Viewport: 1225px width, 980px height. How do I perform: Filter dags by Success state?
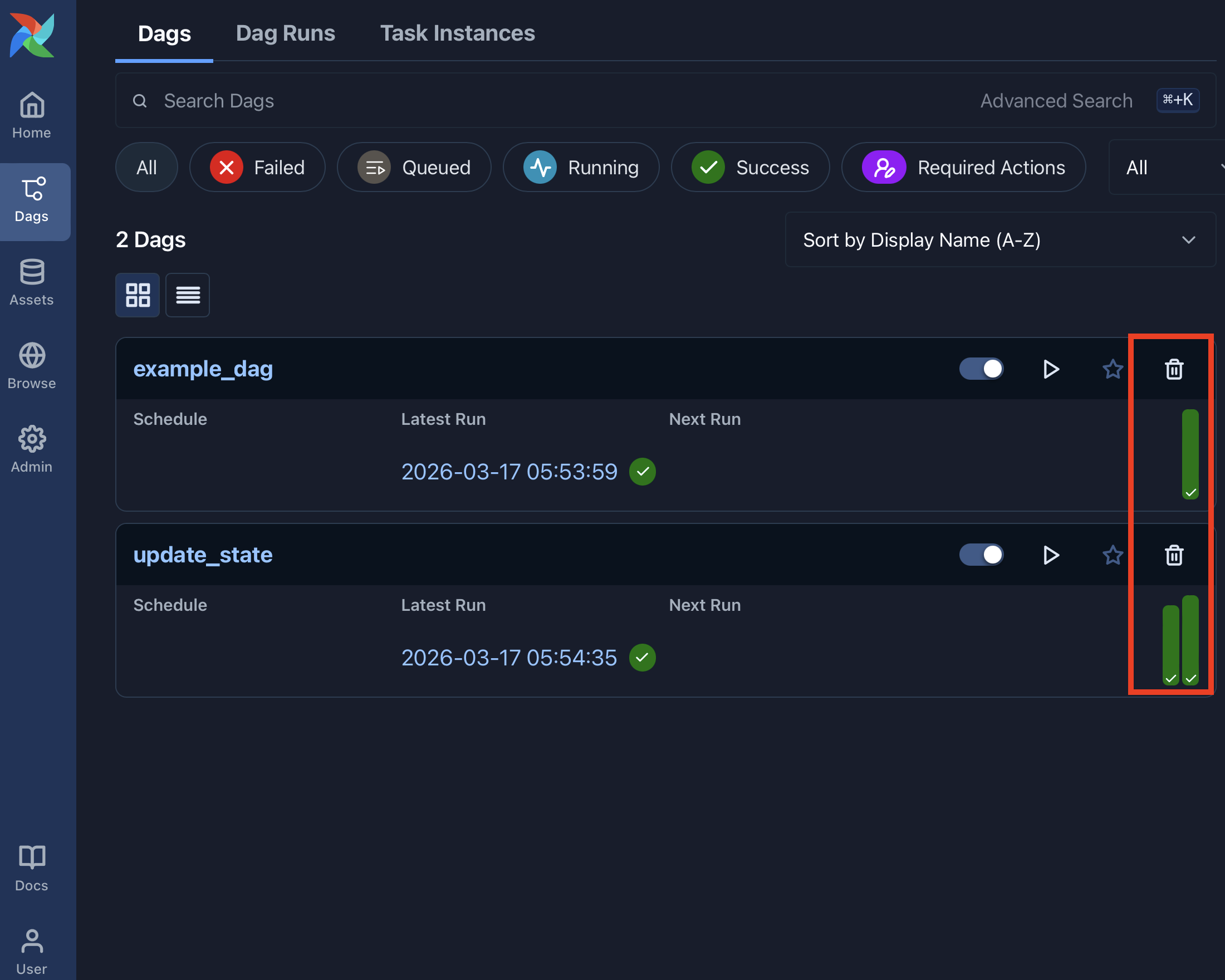click(751, 167)
